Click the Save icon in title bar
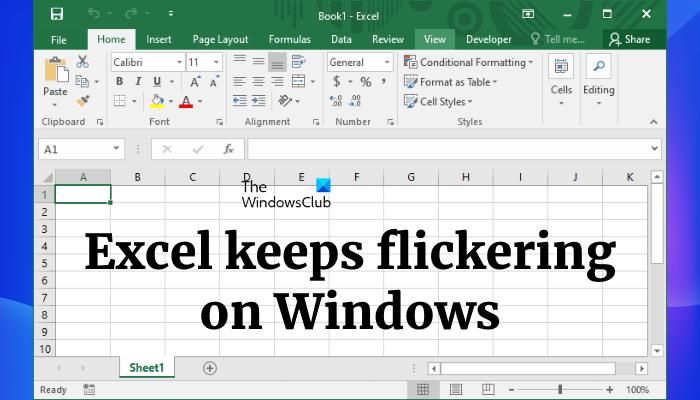Viewport: 700px width, 400px height. [57, 14]
